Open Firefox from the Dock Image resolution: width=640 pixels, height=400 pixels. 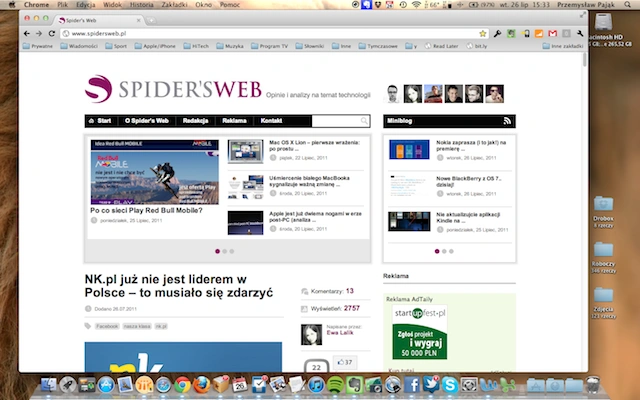(x=202, y=384)
